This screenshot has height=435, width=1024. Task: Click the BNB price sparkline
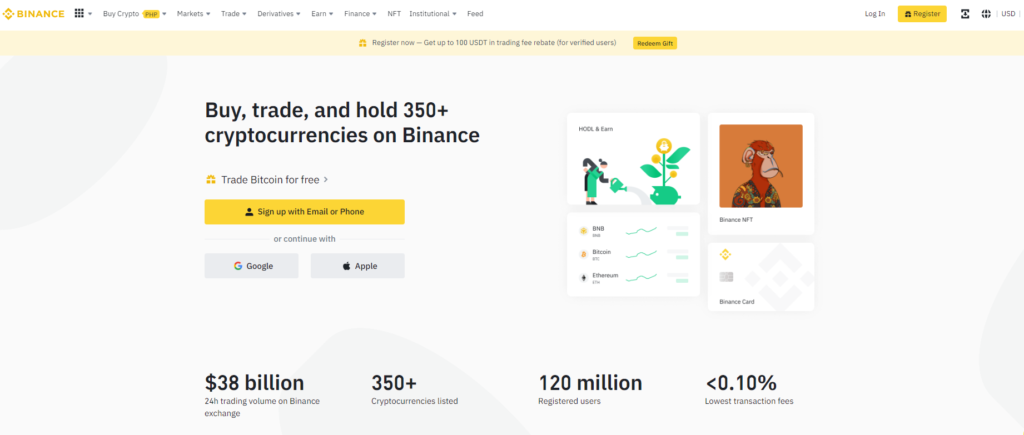pos(641,231)
